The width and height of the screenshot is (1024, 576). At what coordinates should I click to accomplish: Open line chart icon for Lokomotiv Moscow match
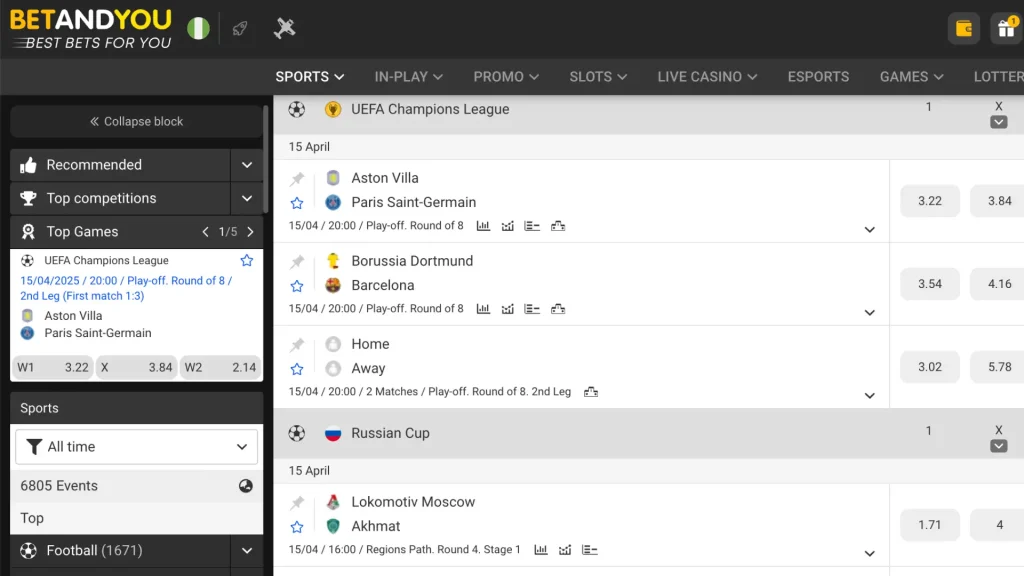[565, 550]
